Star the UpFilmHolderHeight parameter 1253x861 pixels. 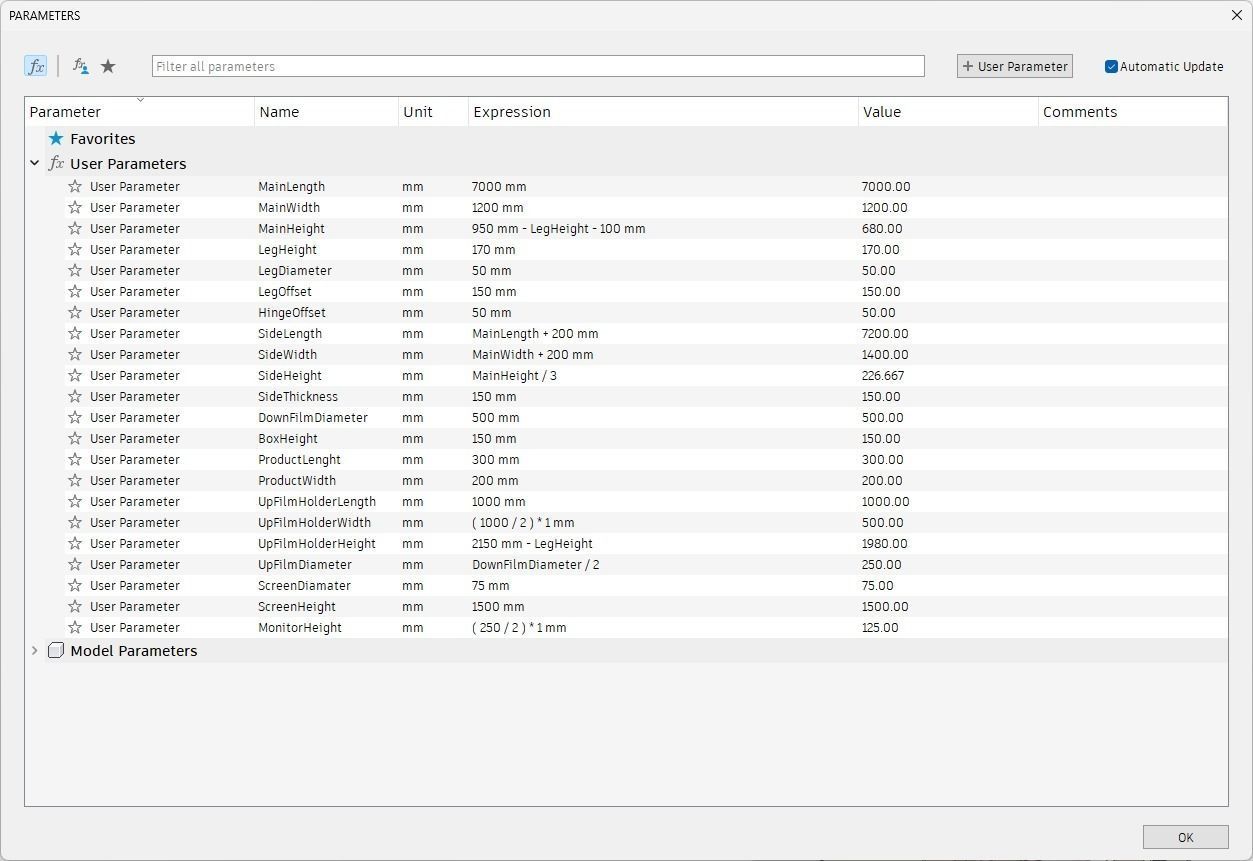pyautogui.click(x=75, y=543)
